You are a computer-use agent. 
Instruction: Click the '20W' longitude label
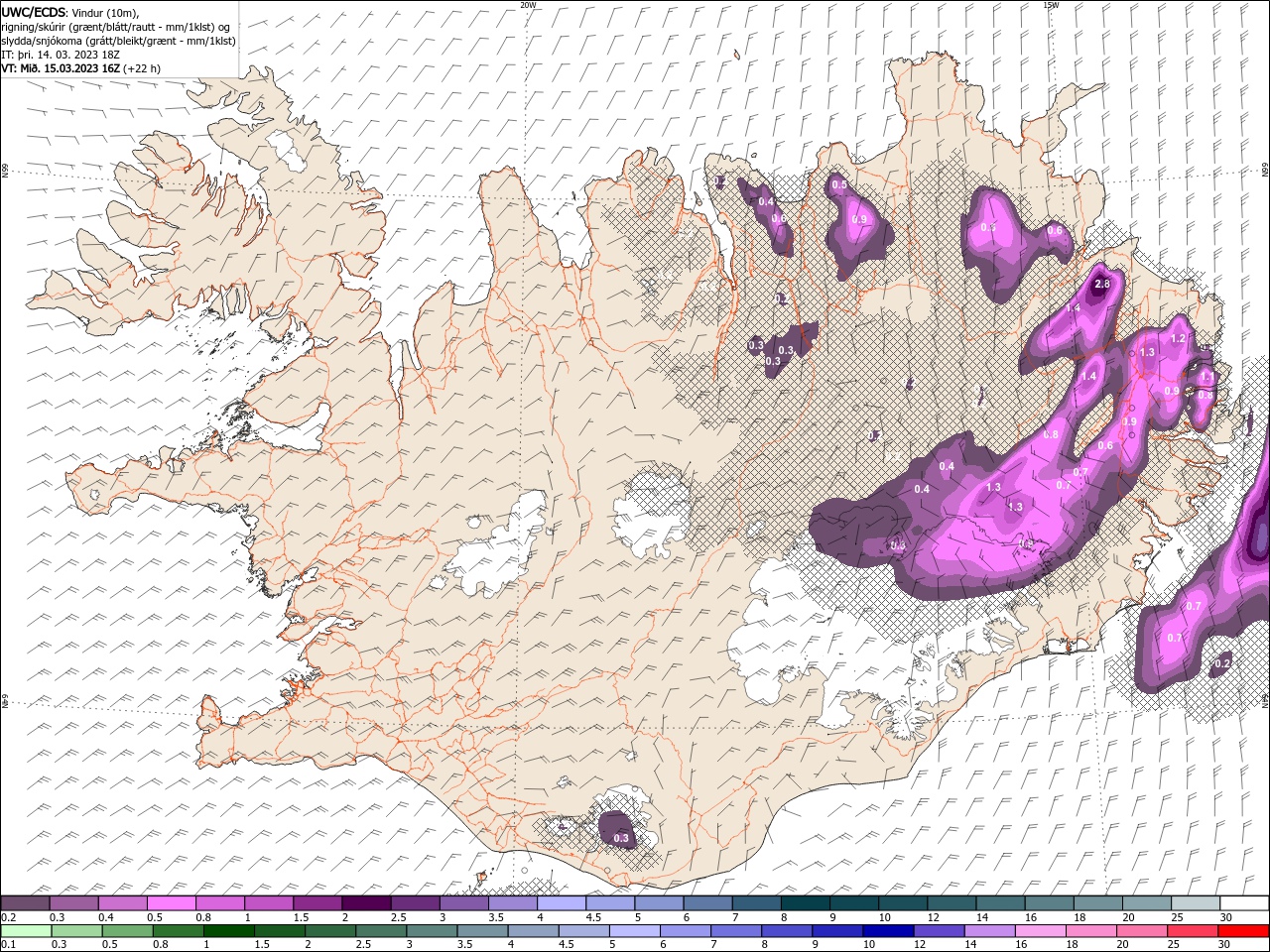528,5
